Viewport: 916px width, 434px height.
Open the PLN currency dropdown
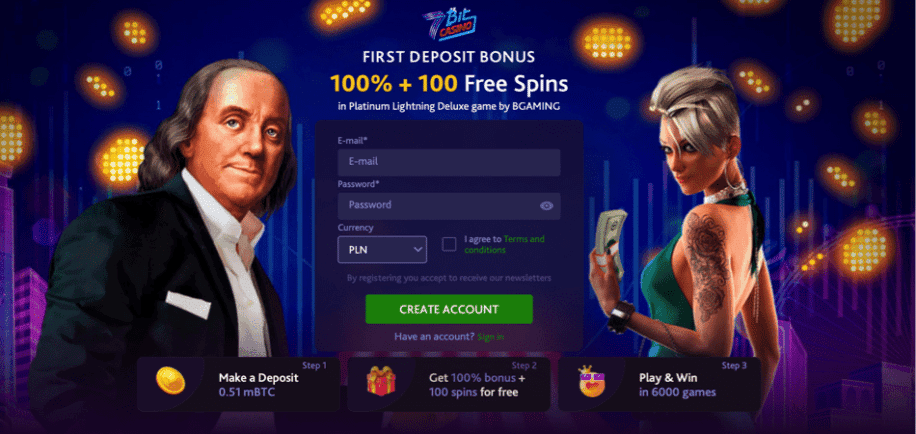tap(382, 249)
